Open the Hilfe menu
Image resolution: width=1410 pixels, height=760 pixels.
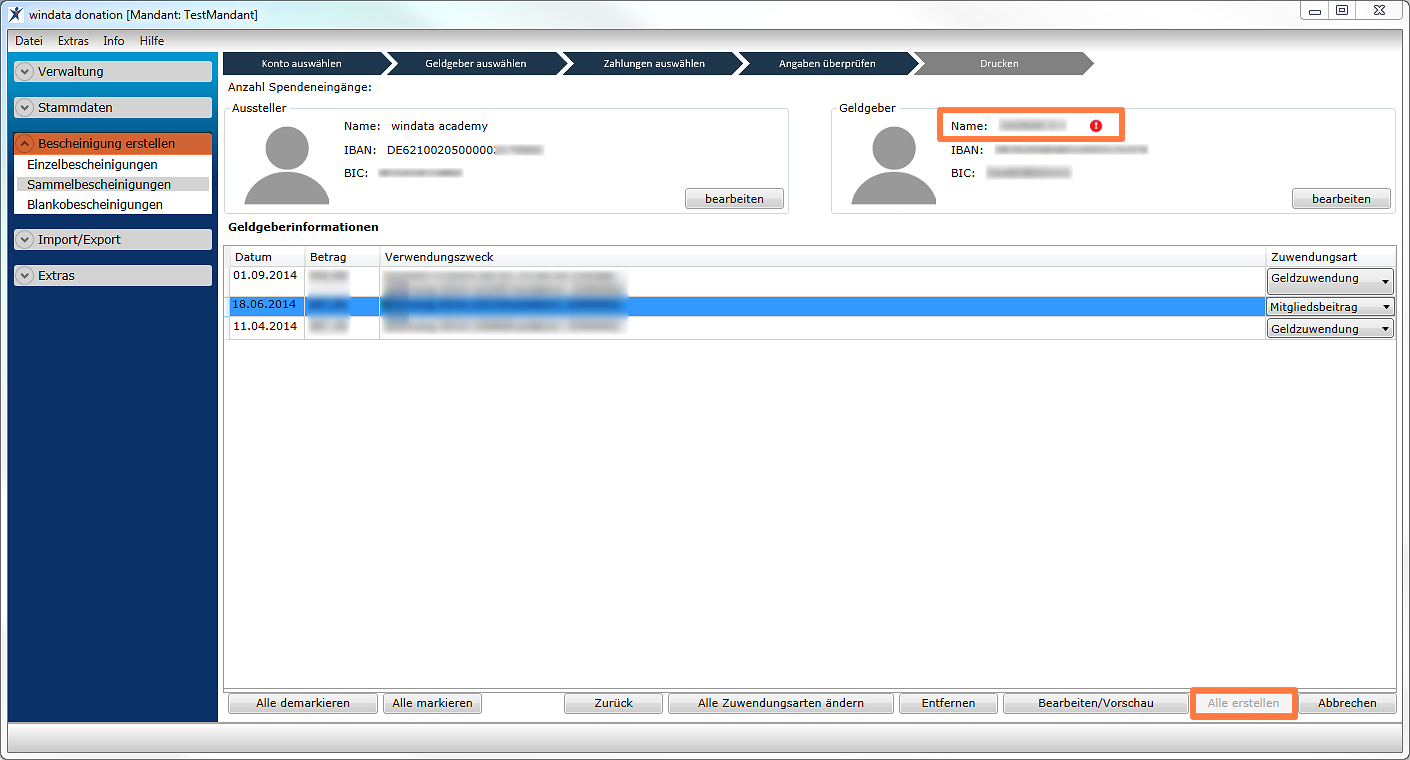[x=152, y=41]
